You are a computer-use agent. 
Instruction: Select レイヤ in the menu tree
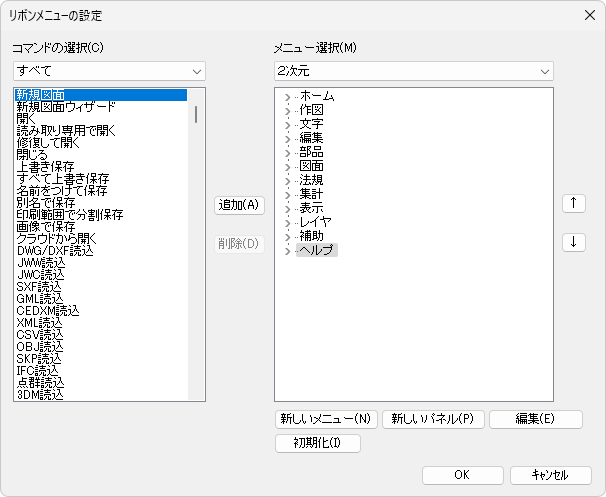[x=315, y=222]
